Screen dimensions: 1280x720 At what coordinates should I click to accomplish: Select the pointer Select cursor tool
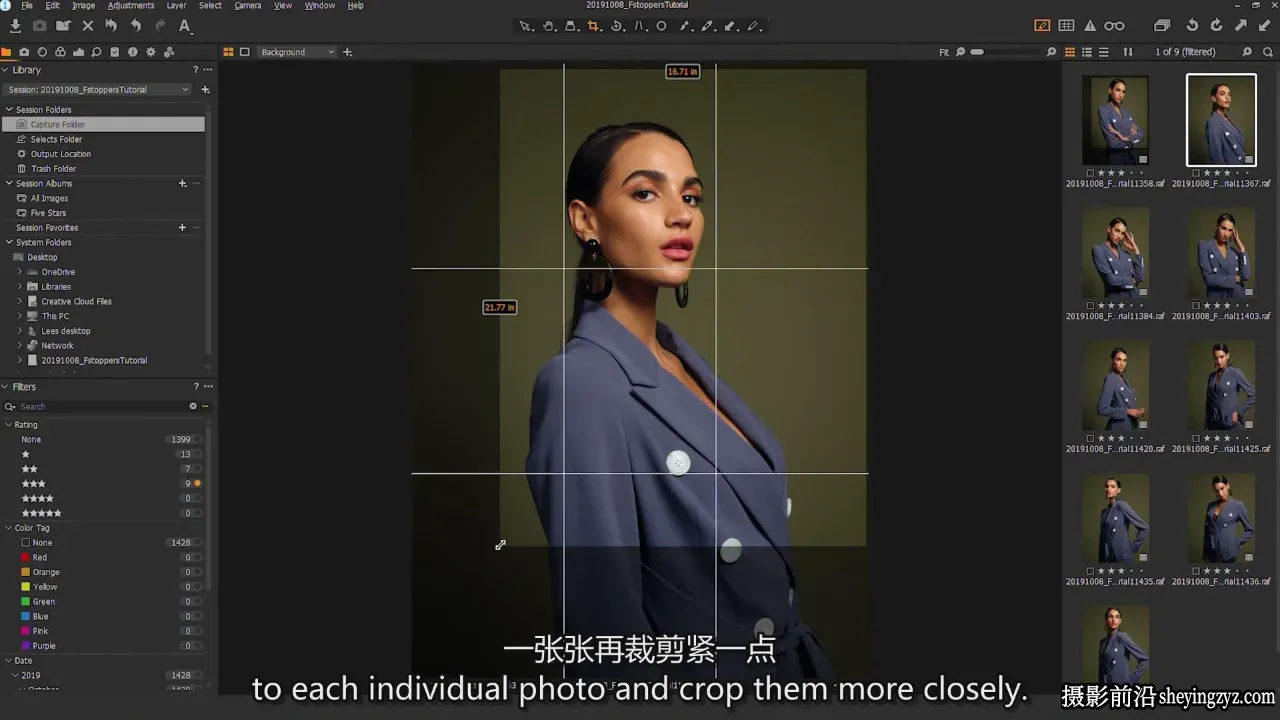(x=526, y=26)
